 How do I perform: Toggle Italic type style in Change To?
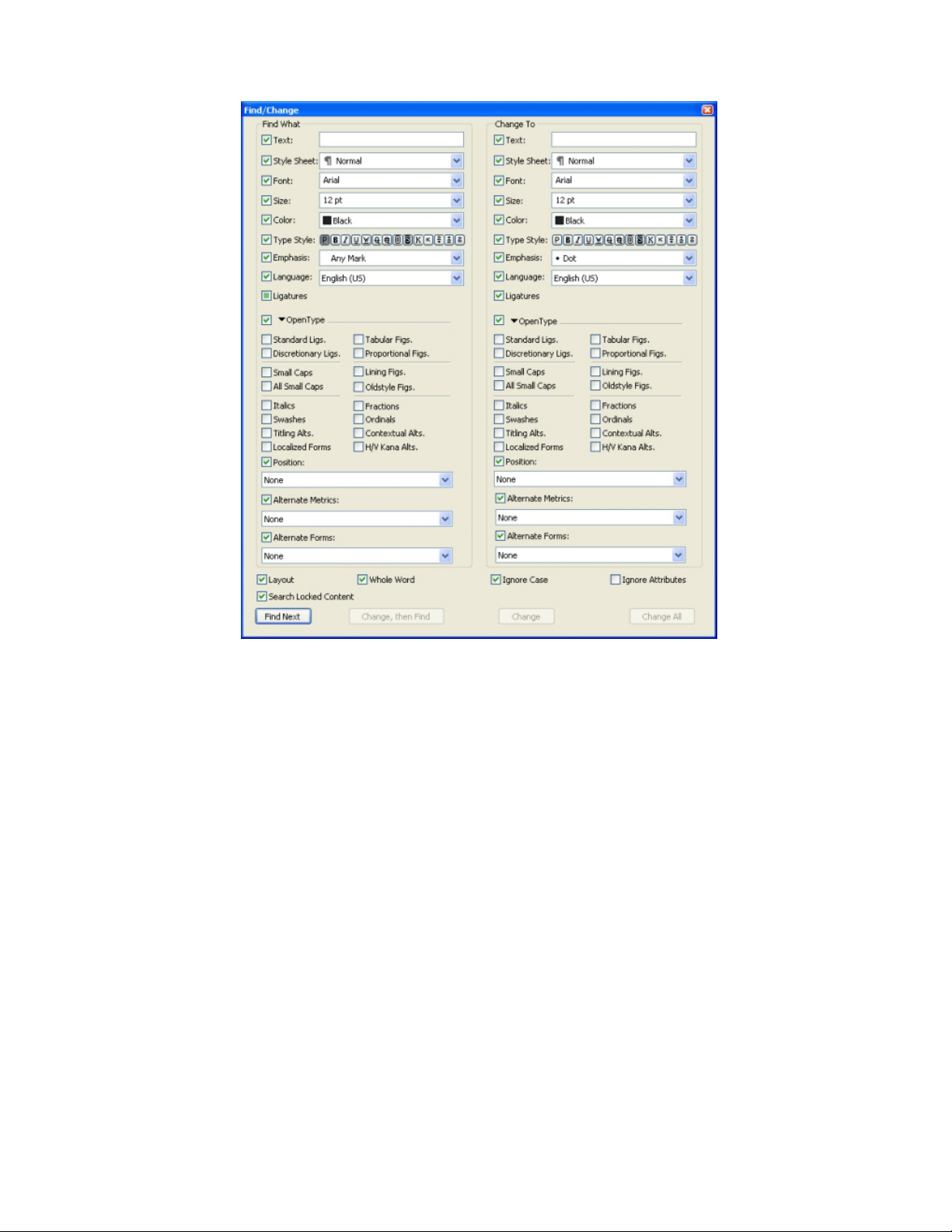pos(578,240)
